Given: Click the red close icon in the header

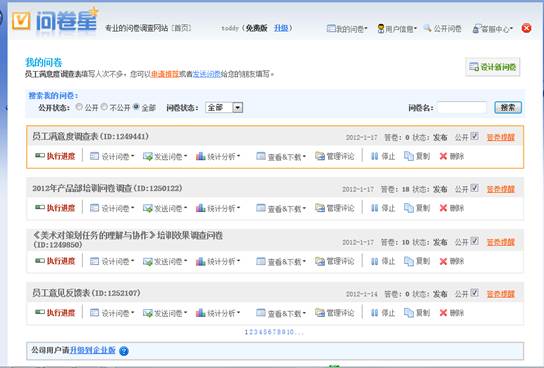Looking at the screenshot, I should point(526,28).
